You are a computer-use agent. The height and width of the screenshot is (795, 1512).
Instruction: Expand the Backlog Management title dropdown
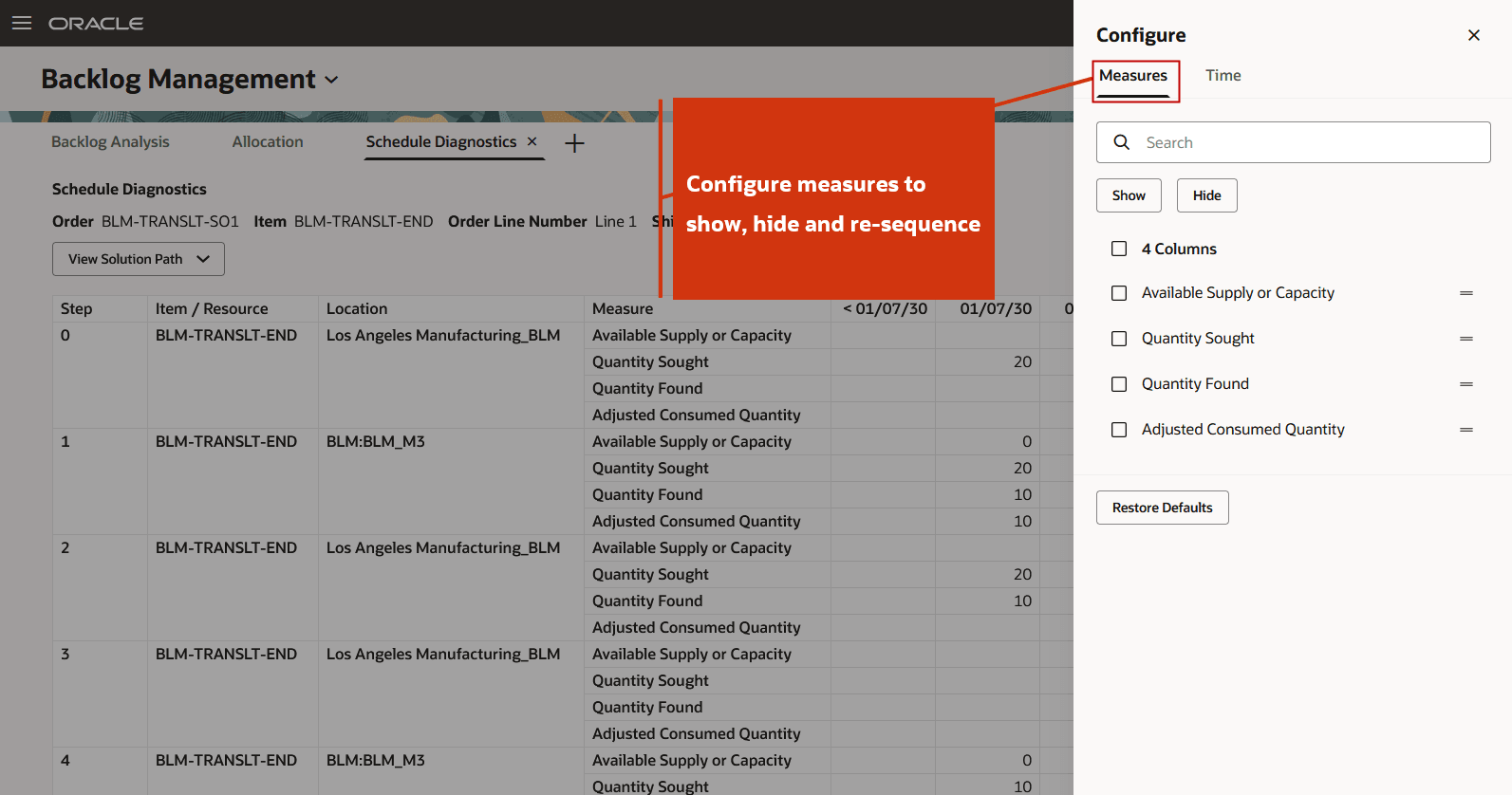331,80
